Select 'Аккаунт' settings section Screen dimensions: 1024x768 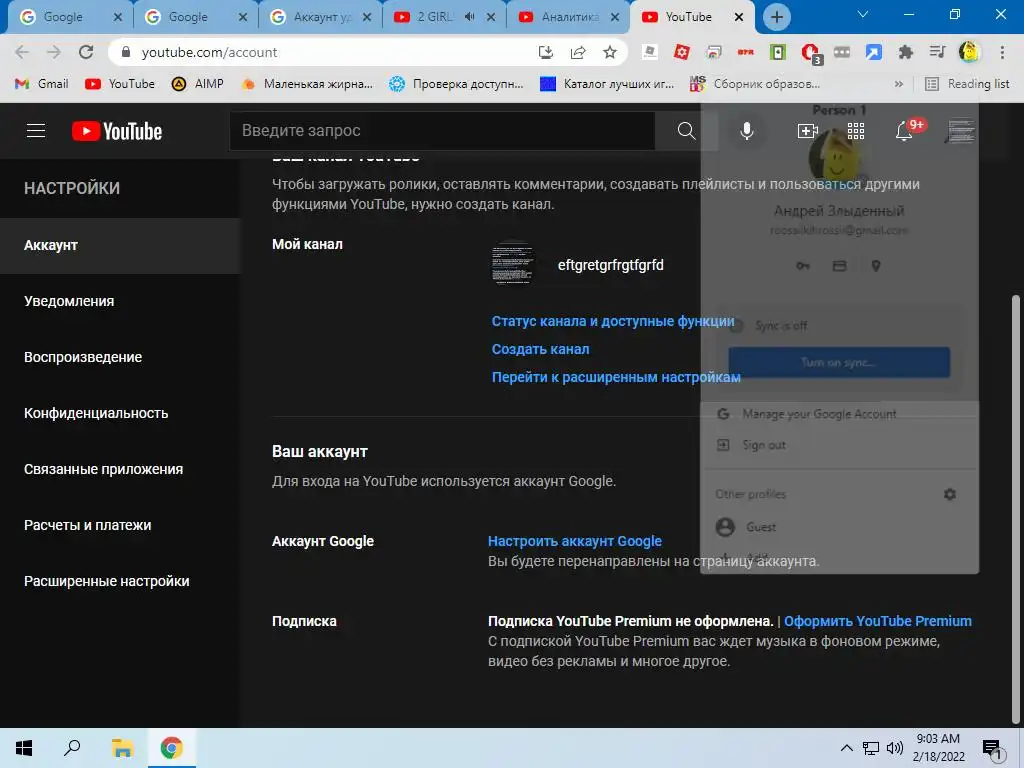click(120, 246)
